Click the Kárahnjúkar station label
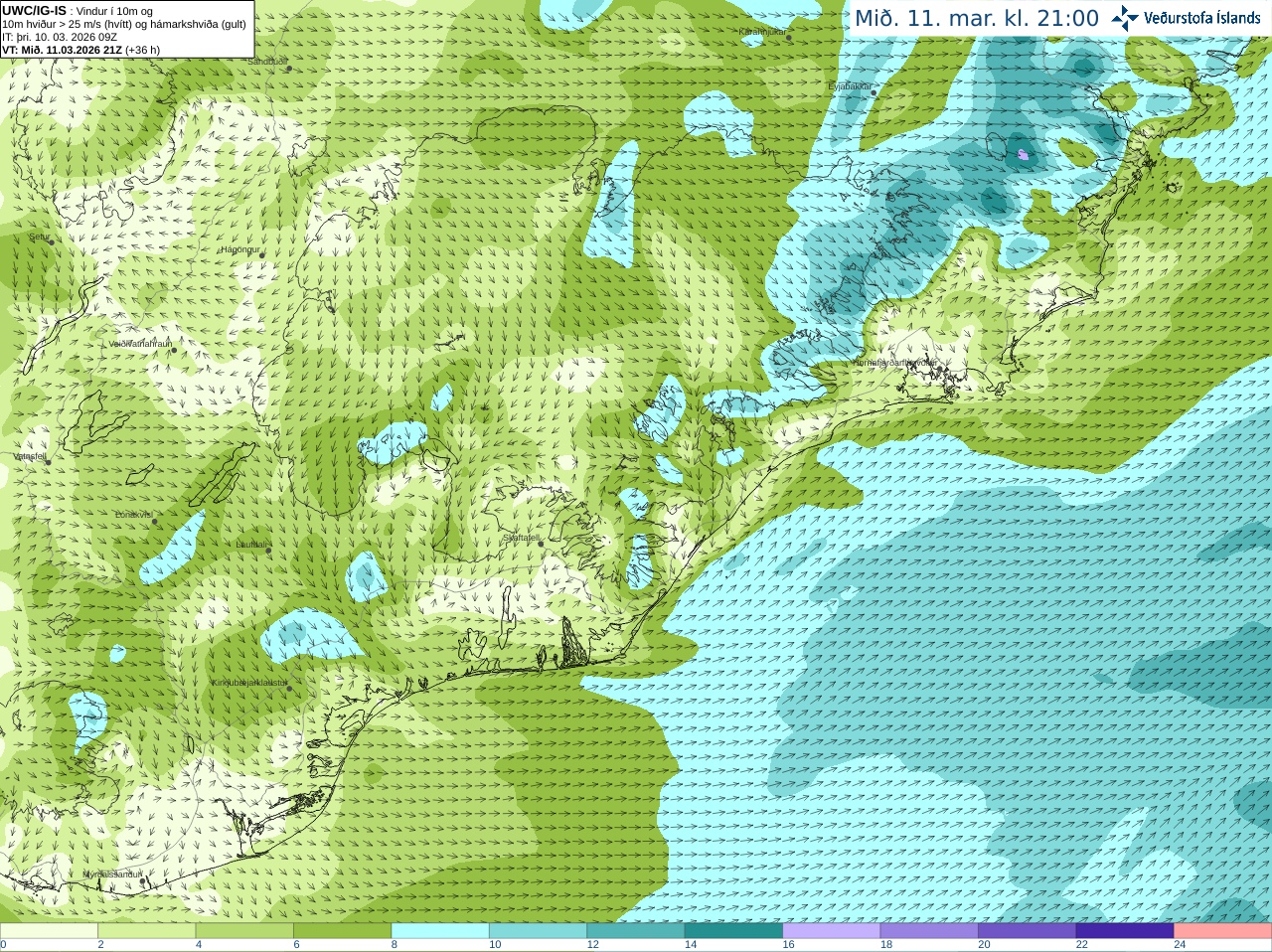The width and height of the screenshot is (1272, 952). point(762,32)
